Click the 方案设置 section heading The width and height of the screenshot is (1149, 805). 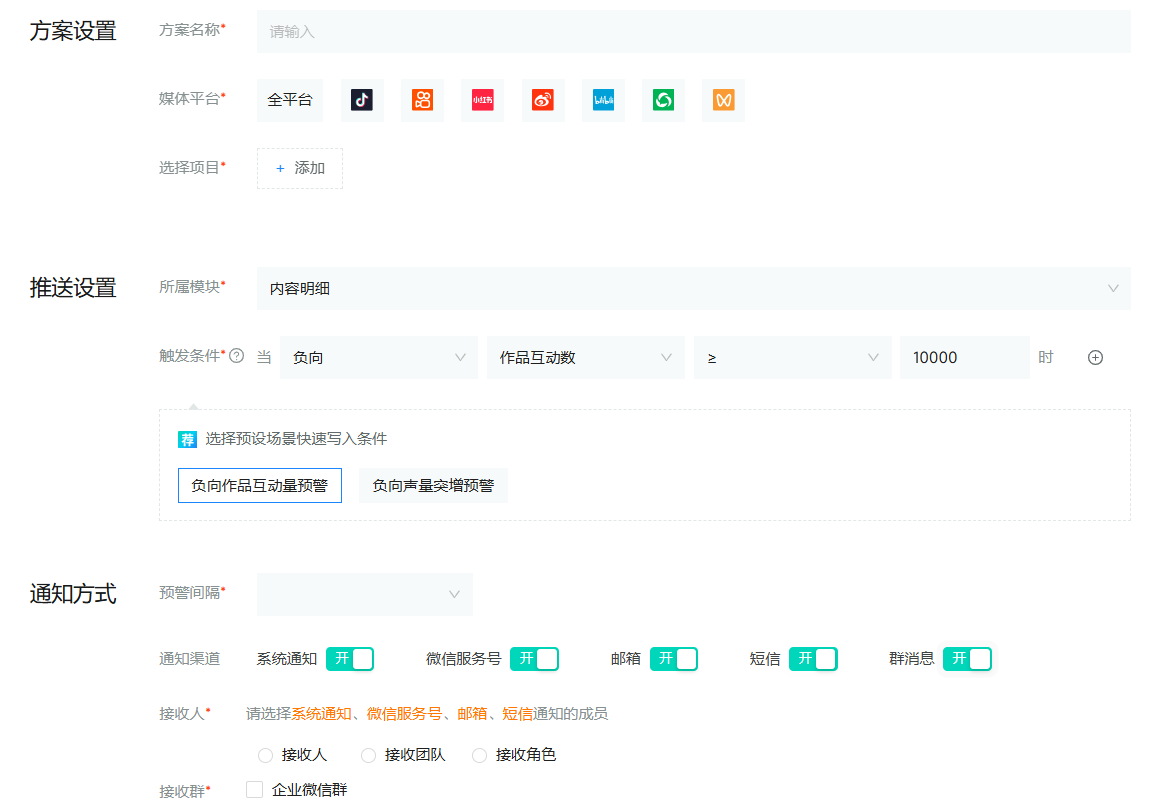click(73, 31)
